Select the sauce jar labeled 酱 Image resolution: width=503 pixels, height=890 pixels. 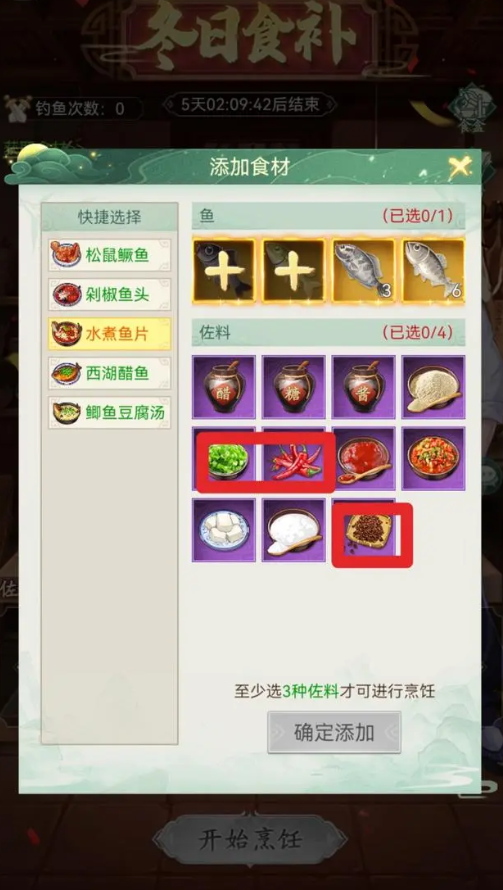tap(364, 387)
